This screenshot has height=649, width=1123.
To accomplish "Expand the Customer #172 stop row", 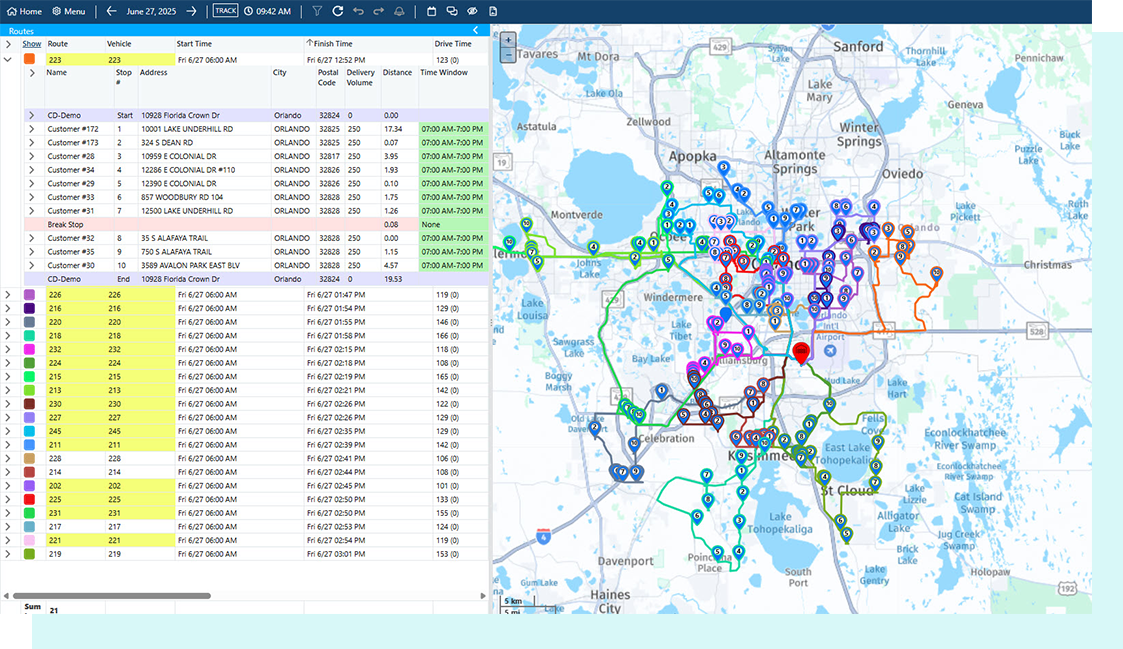I will (31, 129).
